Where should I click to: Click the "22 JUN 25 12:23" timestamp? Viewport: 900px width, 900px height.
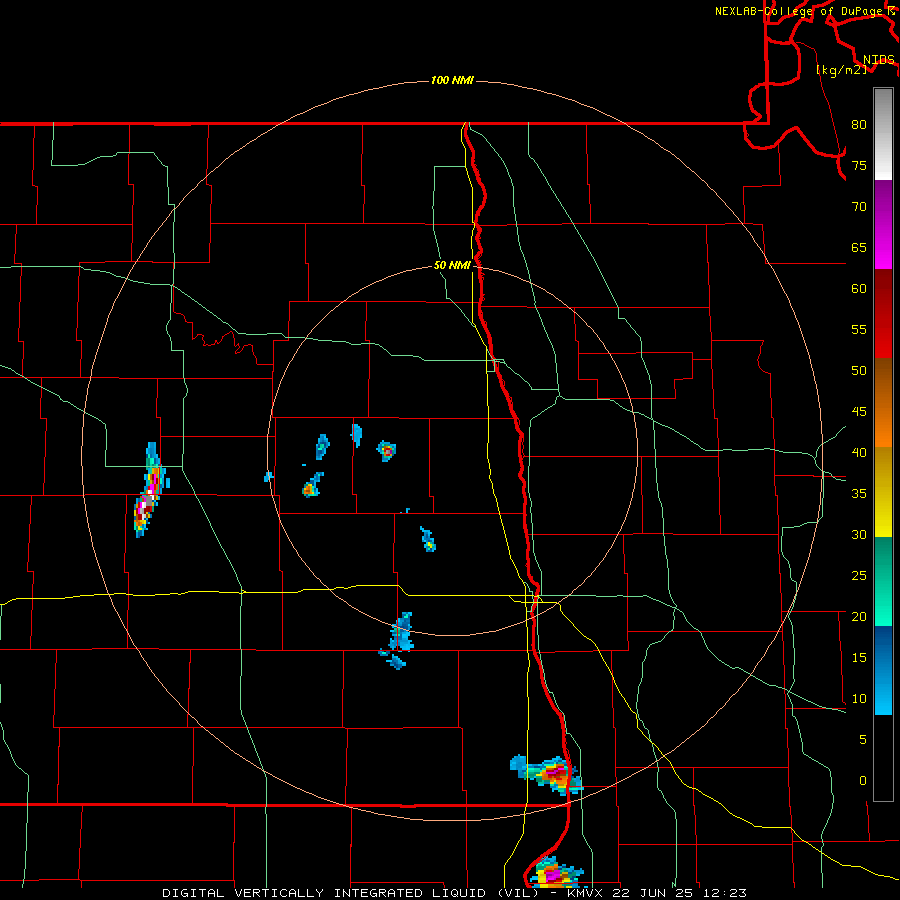click(680, 893)
